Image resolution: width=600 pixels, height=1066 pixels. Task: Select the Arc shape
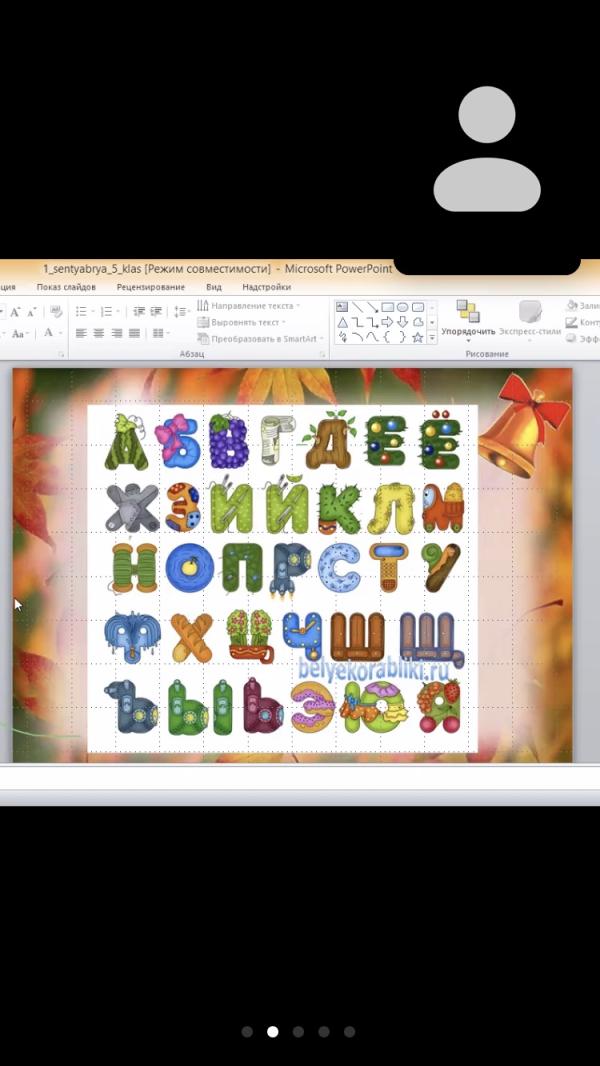click(x=357, y=337)
